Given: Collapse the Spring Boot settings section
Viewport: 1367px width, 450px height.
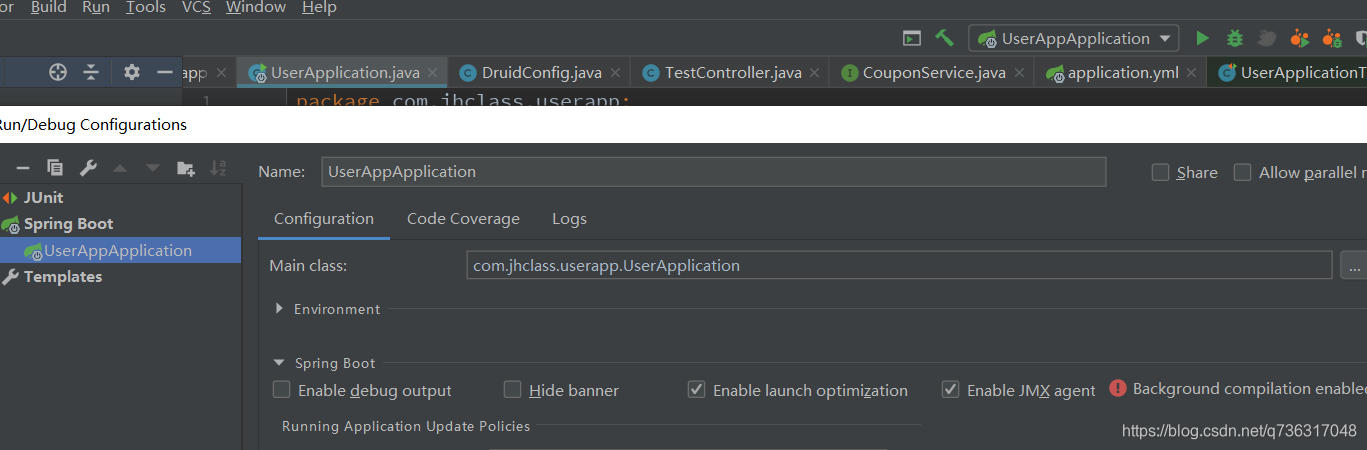Looking at the screenshot, I should click(x=280, y=363).
